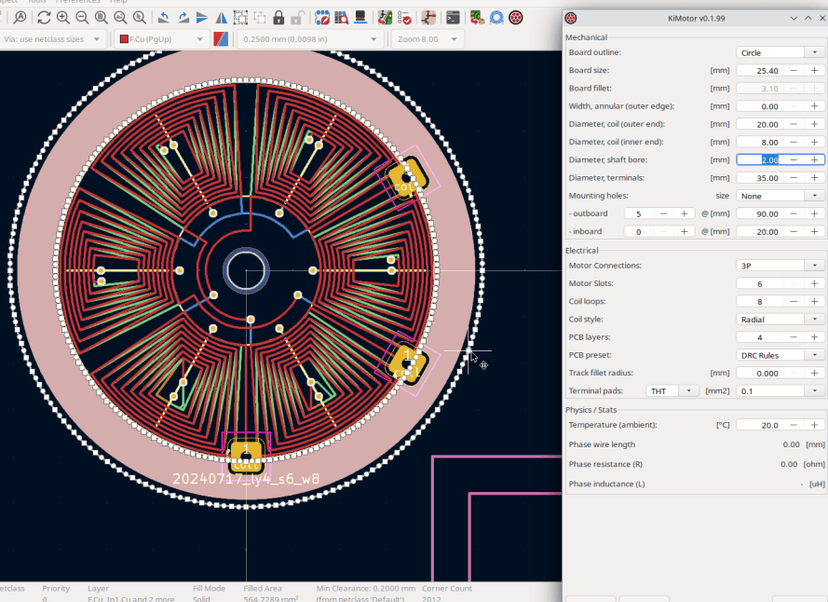Click the lock items padlock icon
Screen dimensions: 828x602
pyautogui.click(x=279, y=18)
